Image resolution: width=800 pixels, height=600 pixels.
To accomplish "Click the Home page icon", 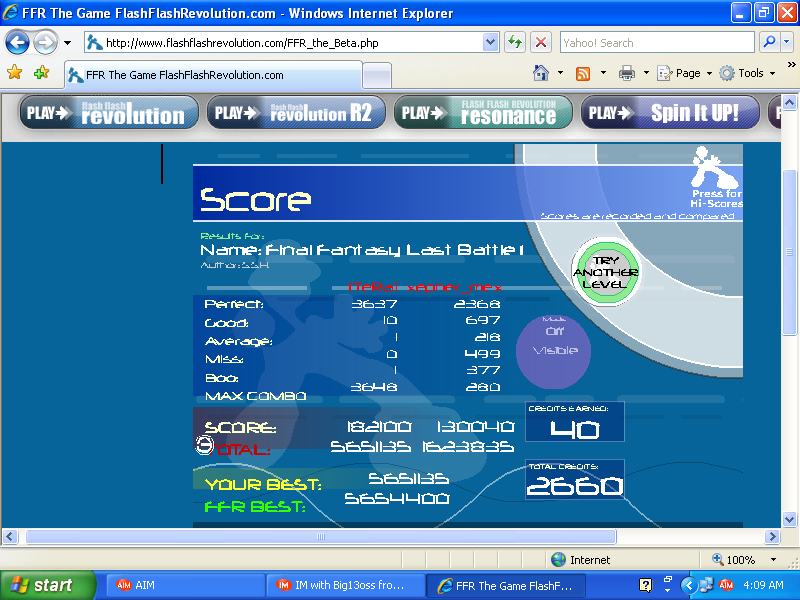I will tap(541, 73).
